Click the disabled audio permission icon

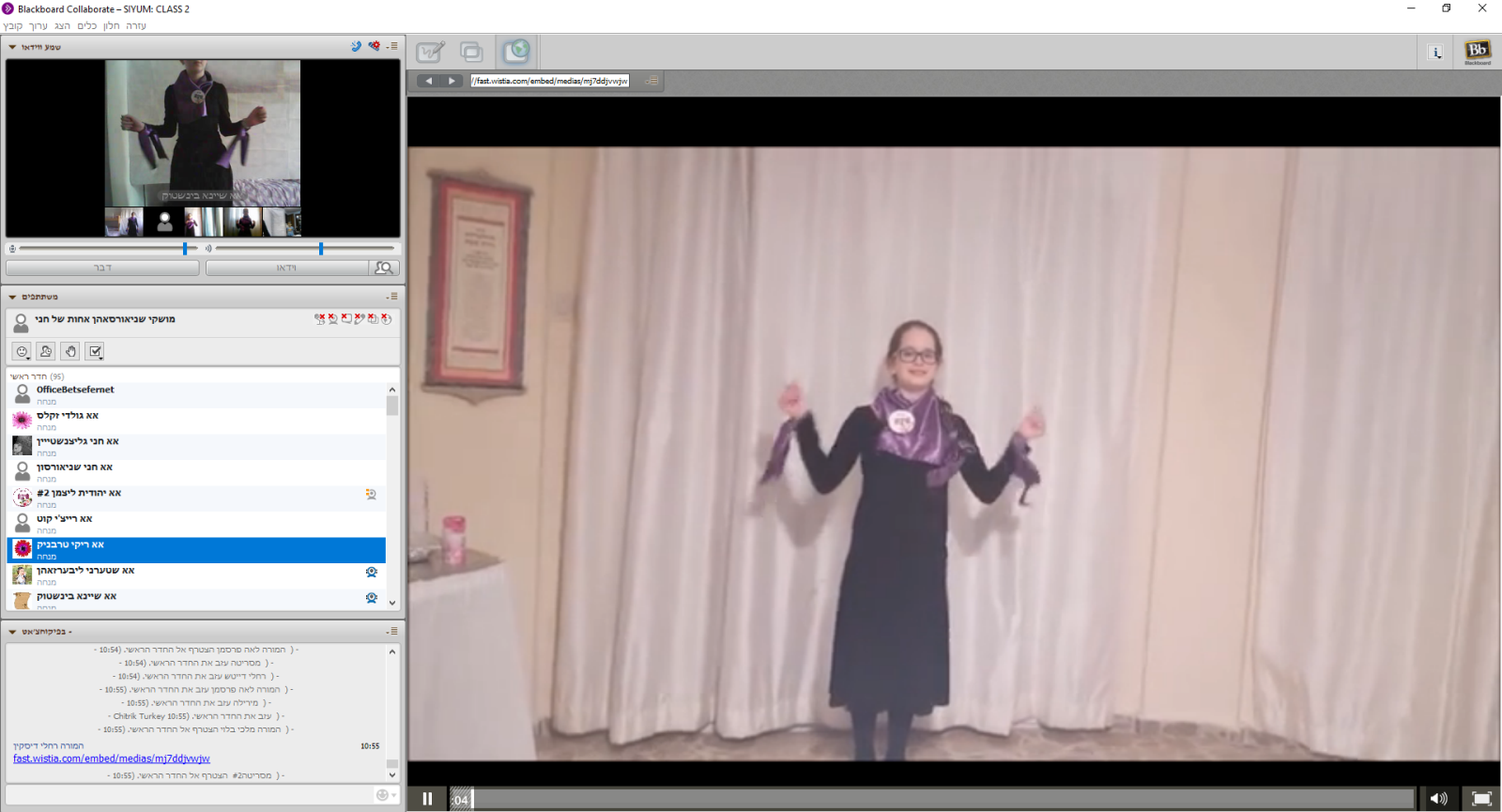[x=319, y=318]
